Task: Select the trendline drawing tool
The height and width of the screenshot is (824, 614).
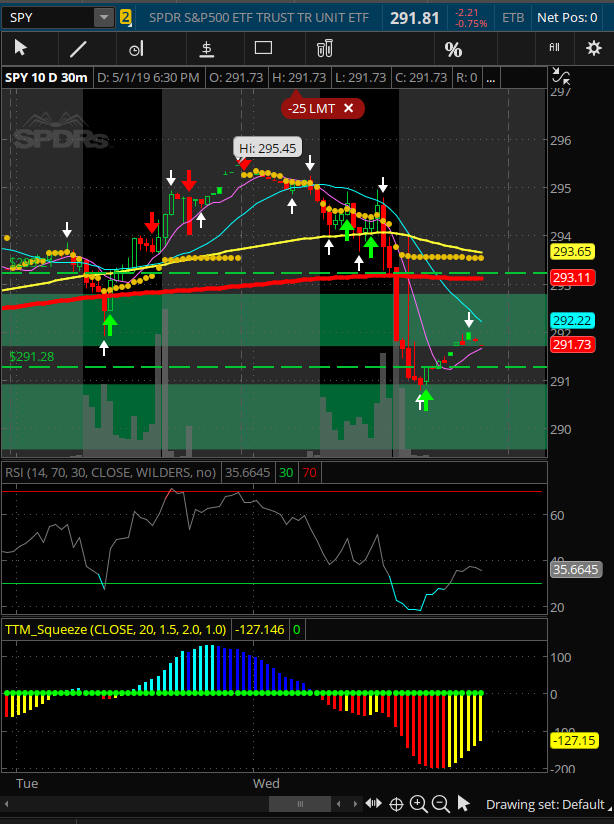Action: [78, 48]
